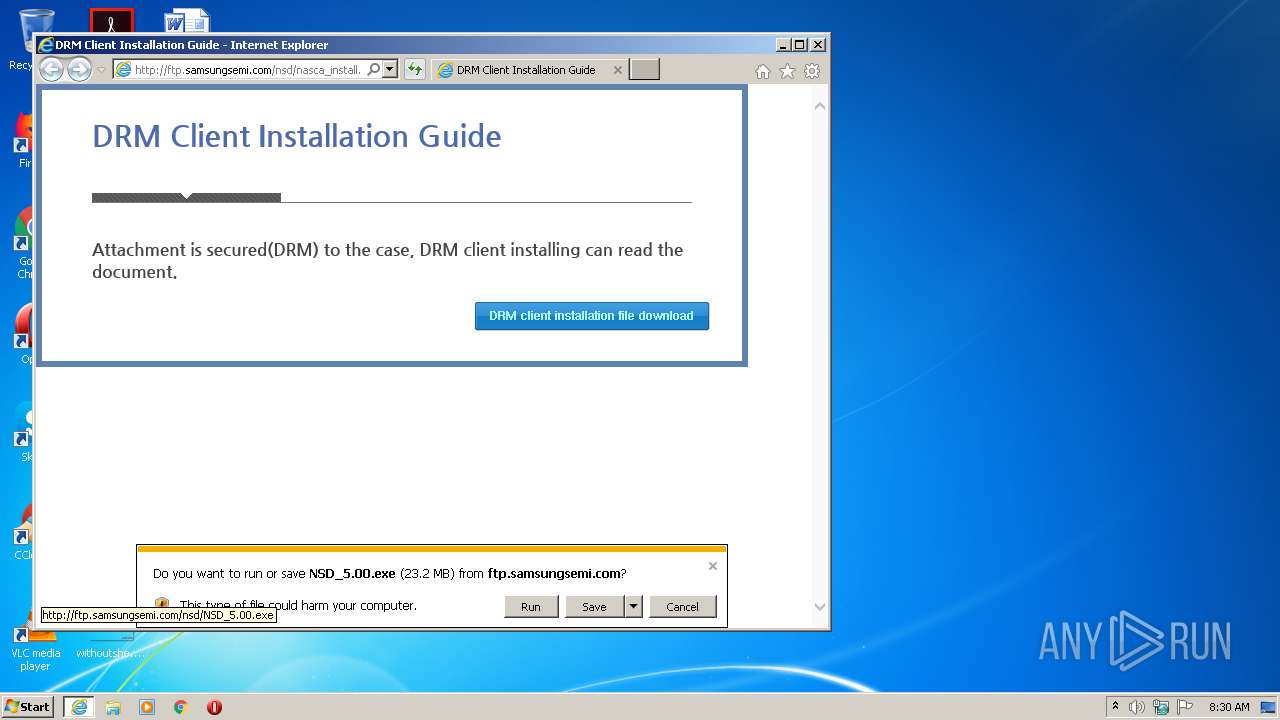
Task: Click Cancel in the download prompt
Action: (683, 607)
